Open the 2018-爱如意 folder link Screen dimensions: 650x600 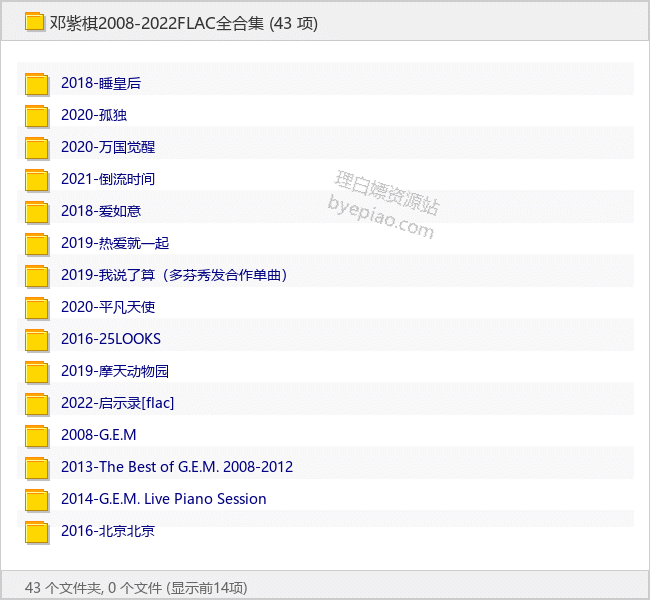101,211
